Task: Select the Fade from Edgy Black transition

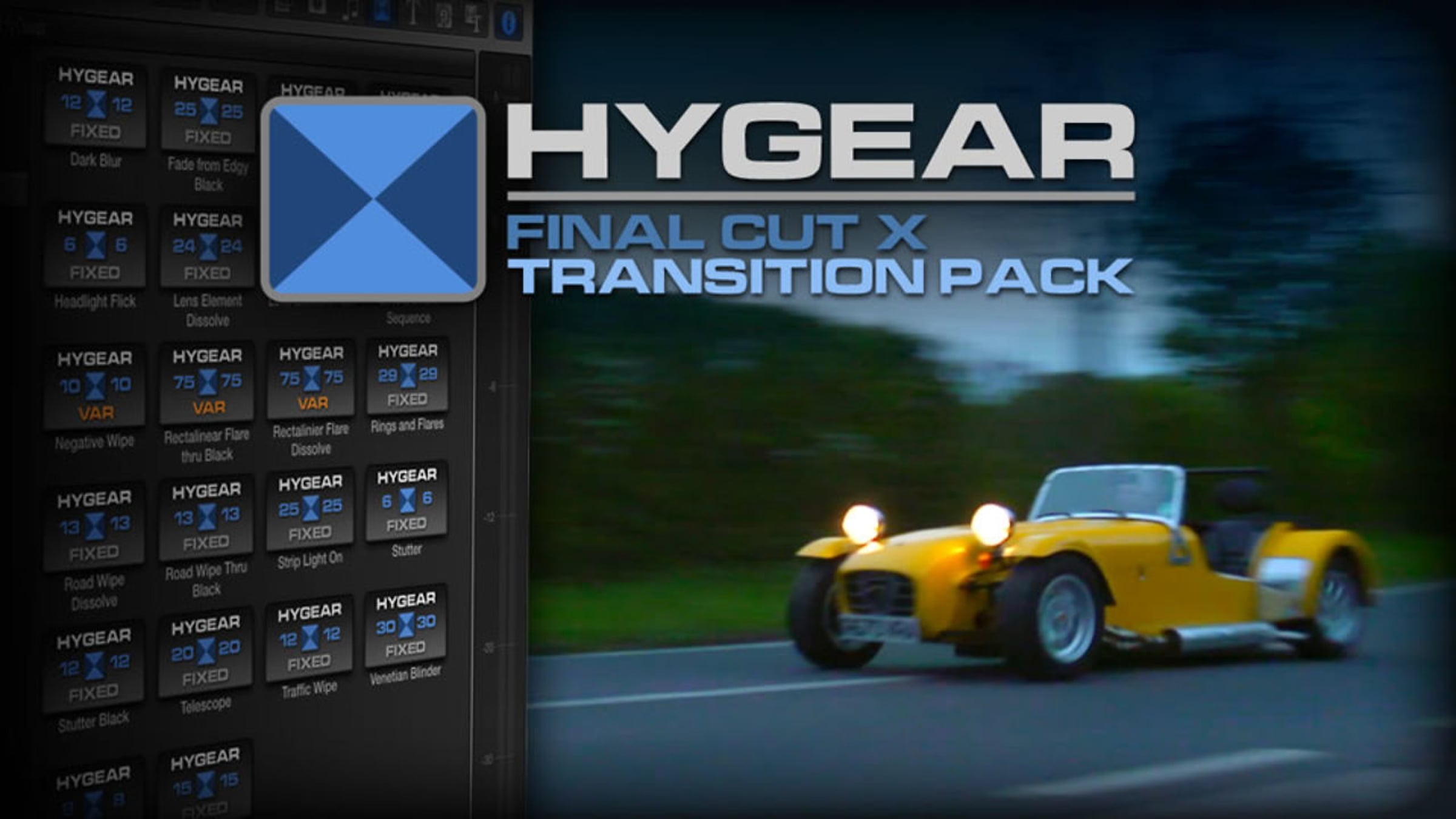Action: click(x=208, y=111)
